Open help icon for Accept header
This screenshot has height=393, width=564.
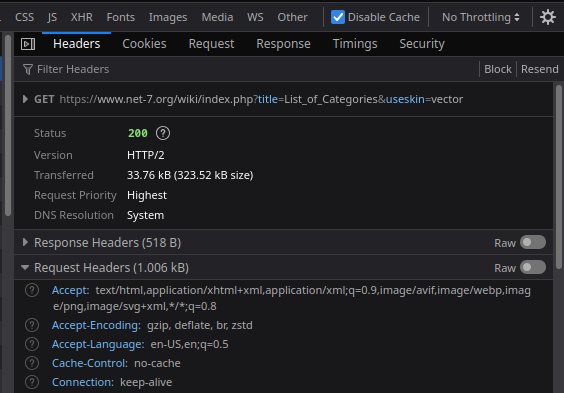(x=32, y=290)
